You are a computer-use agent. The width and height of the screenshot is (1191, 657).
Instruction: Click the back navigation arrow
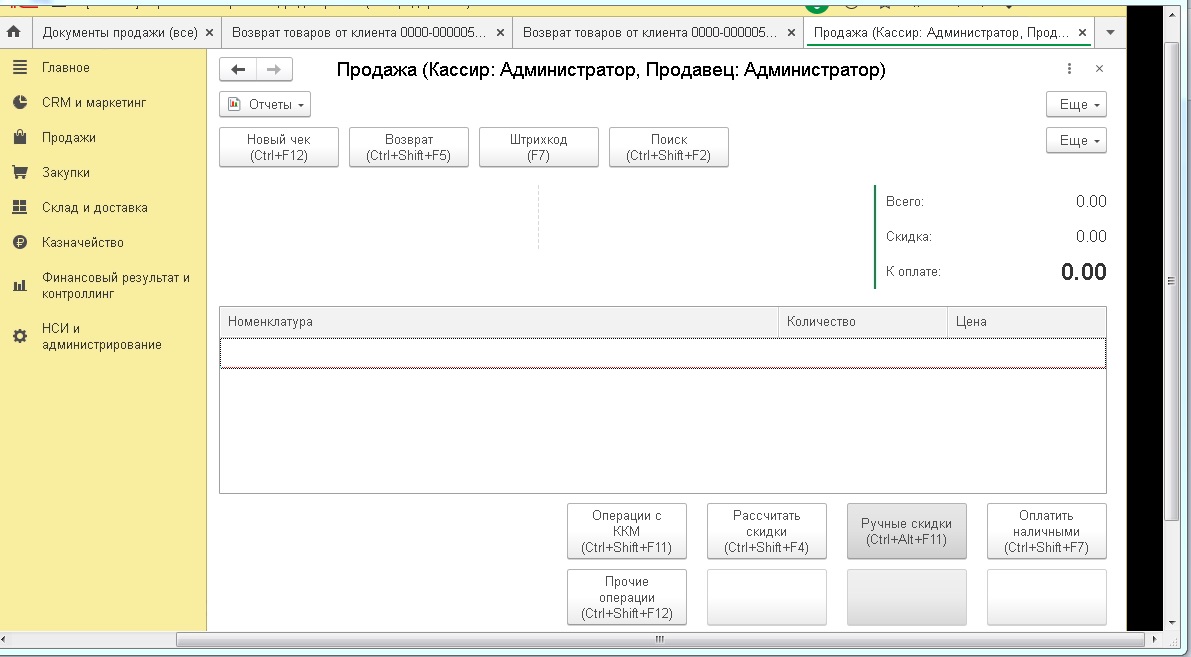point(238,69)
